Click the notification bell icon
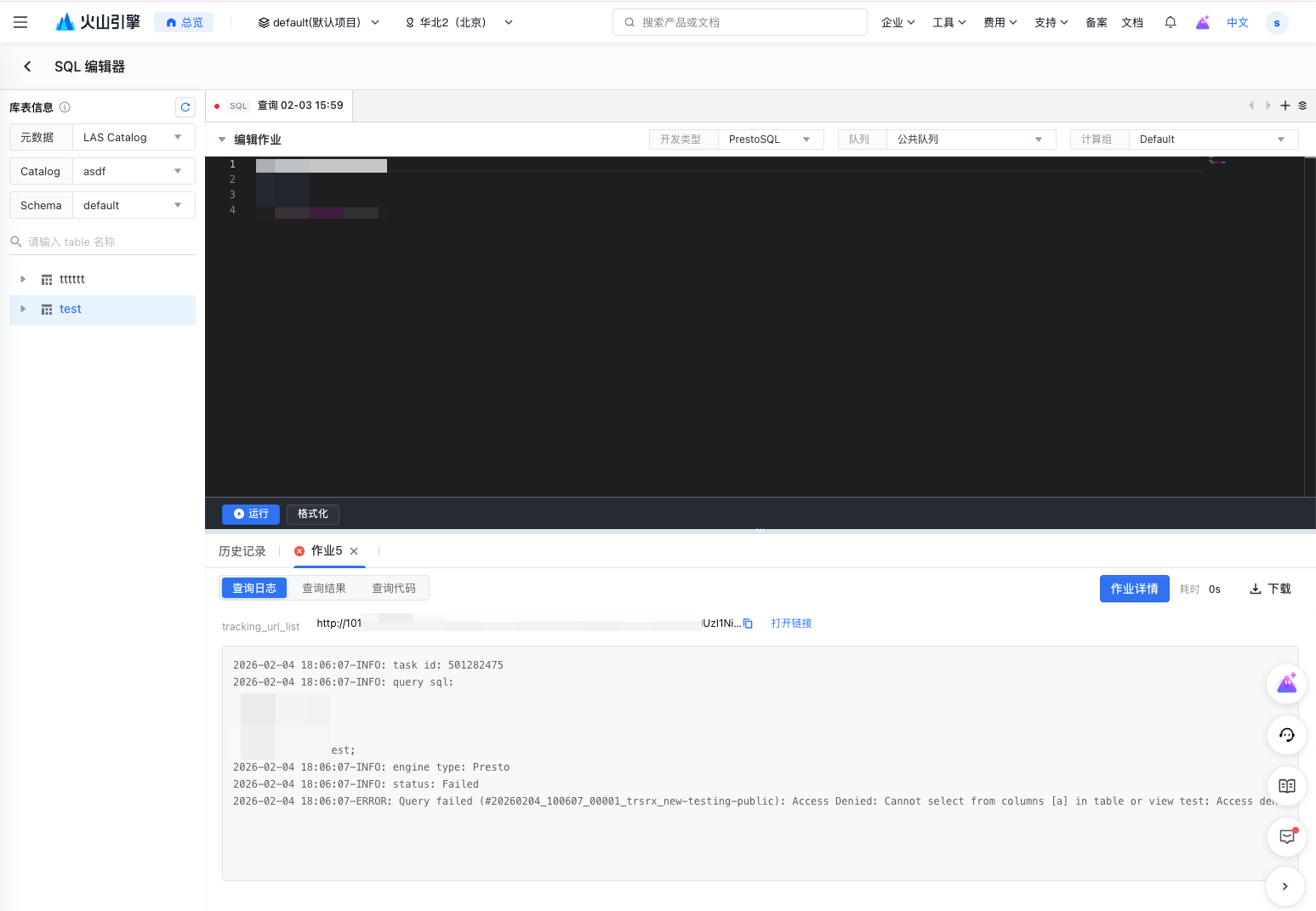This screenshot has height=911, width=1316. tap(1171, 22)
